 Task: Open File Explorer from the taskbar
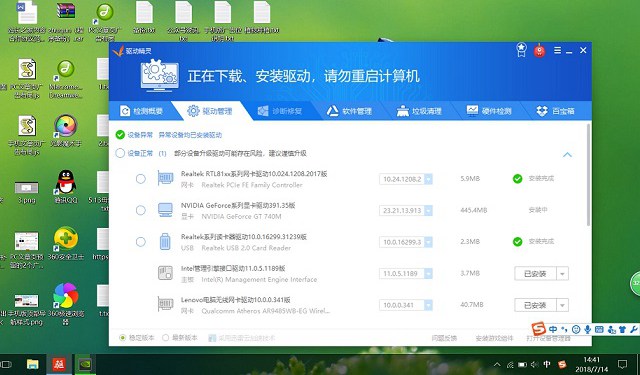[33, 364]
